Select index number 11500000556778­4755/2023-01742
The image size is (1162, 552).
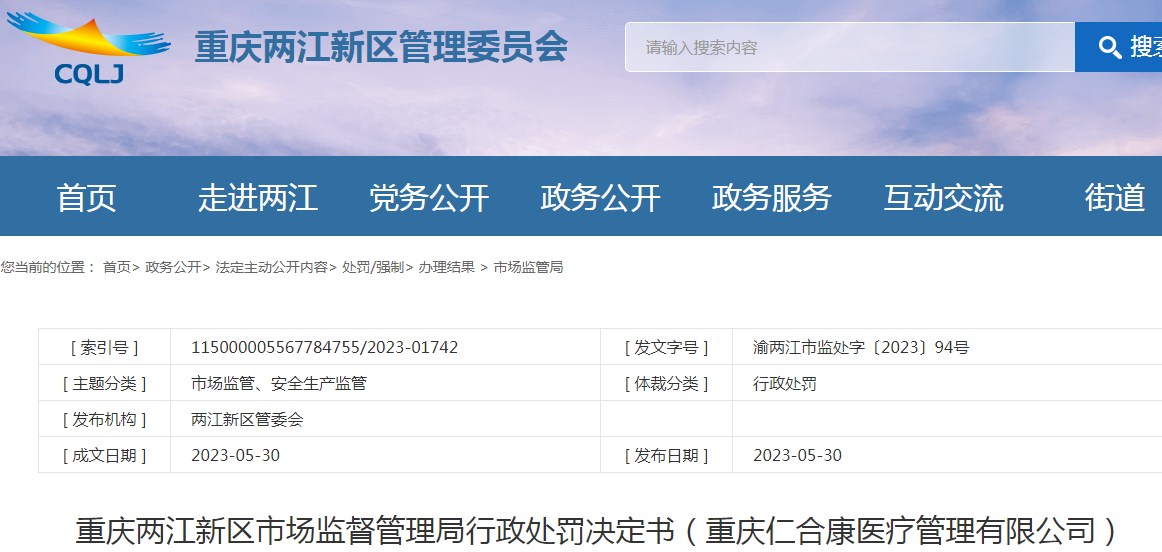click(x=325, y=347)
